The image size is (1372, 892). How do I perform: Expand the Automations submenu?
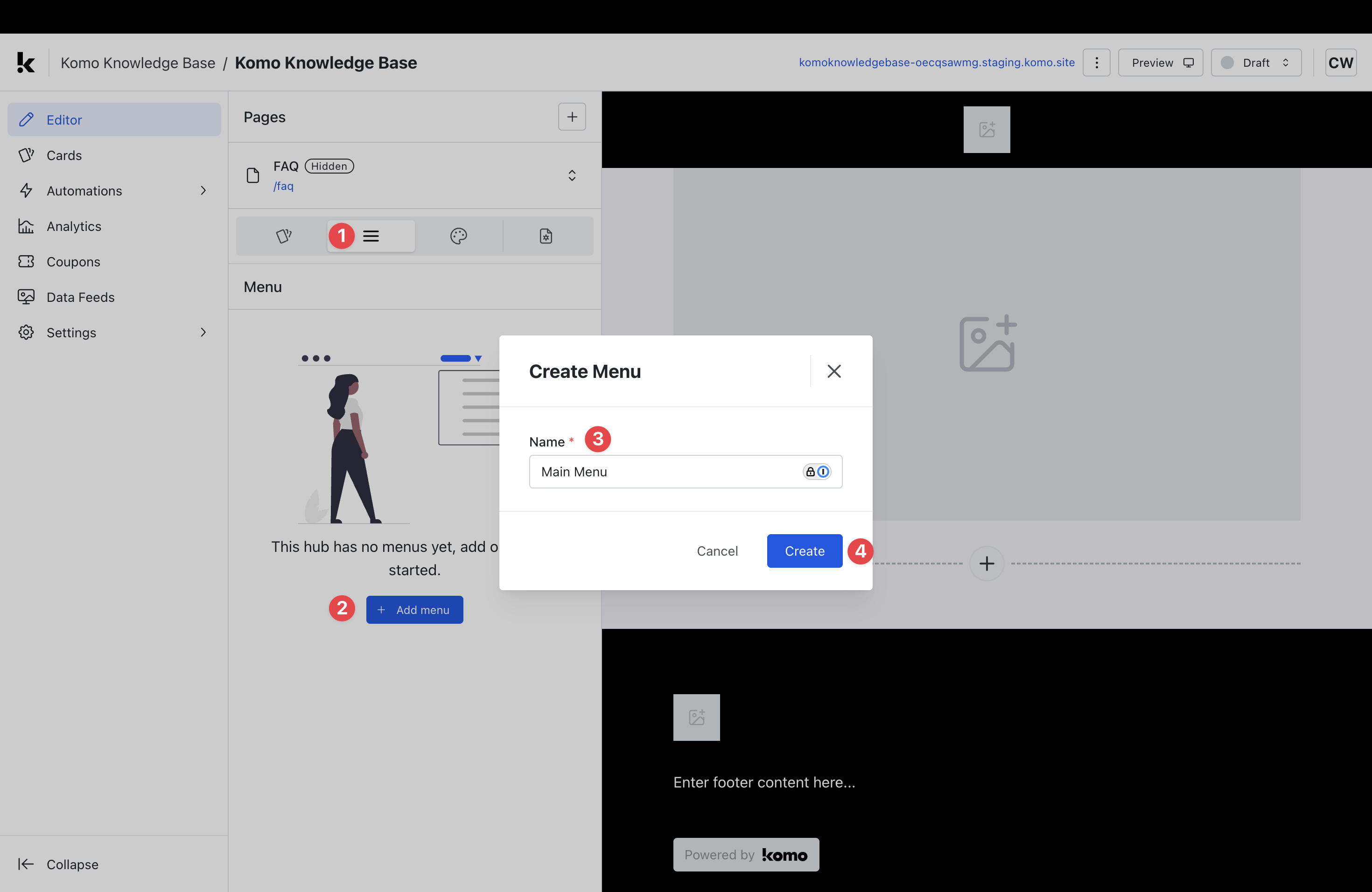[203, 191]
